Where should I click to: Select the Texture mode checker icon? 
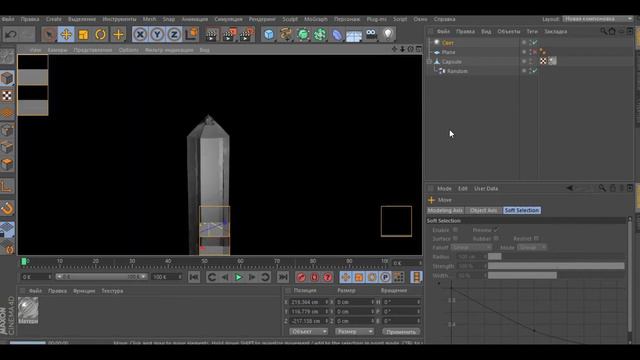[x=7, y=96]
